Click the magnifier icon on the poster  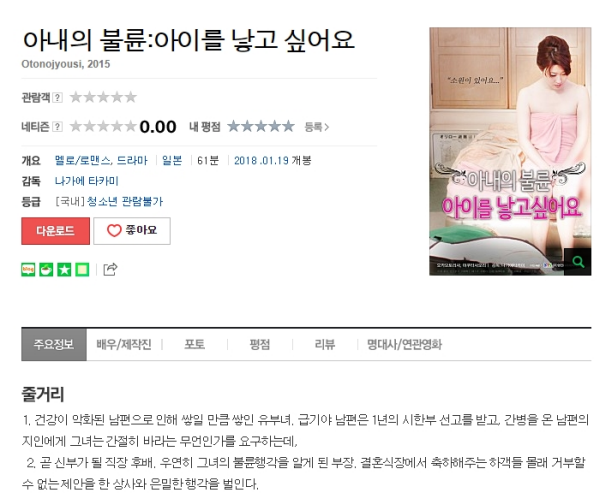point(578,262)
